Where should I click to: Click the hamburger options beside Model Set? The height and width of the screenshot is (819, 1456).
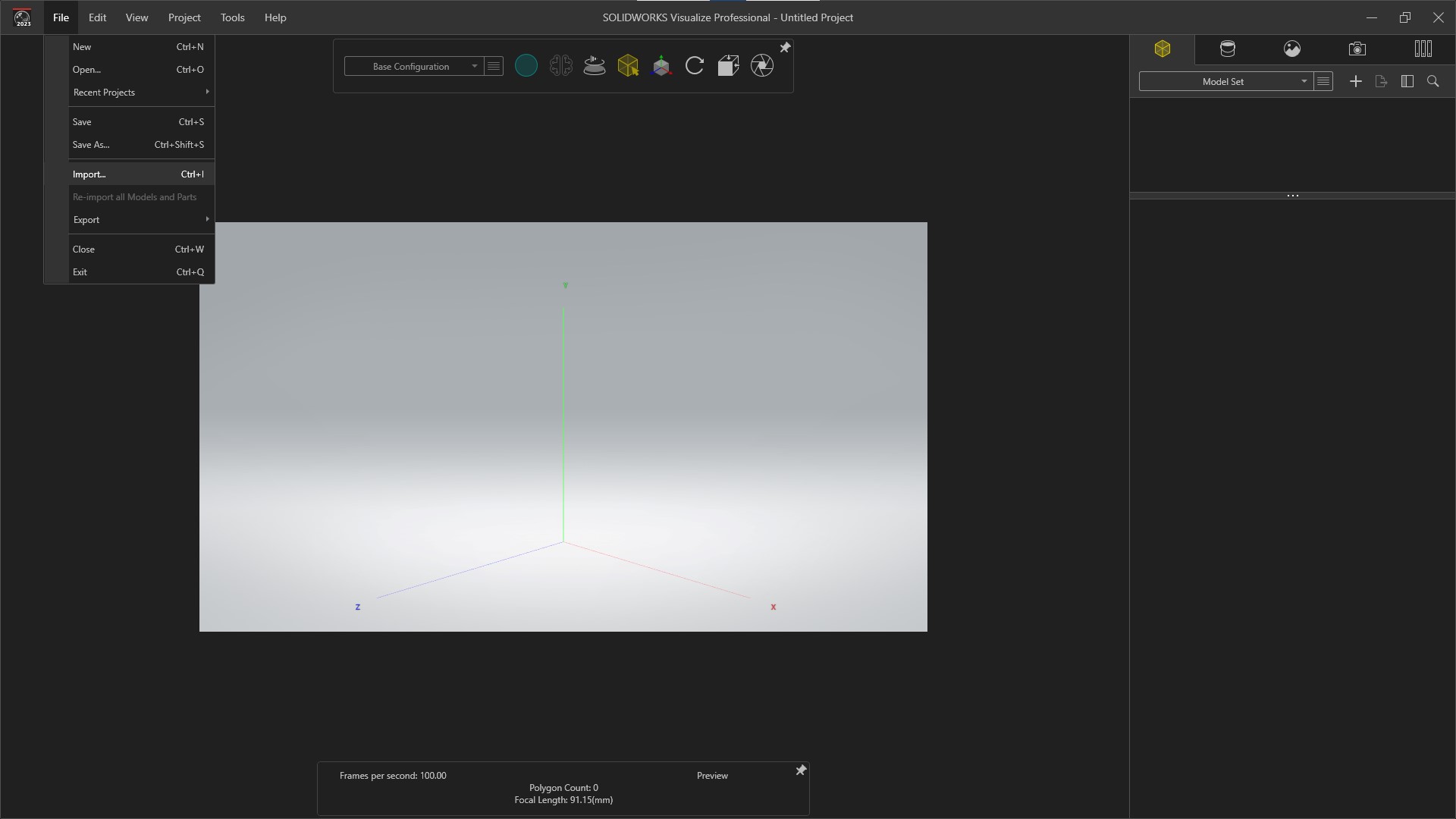[x=1323, y=81]
